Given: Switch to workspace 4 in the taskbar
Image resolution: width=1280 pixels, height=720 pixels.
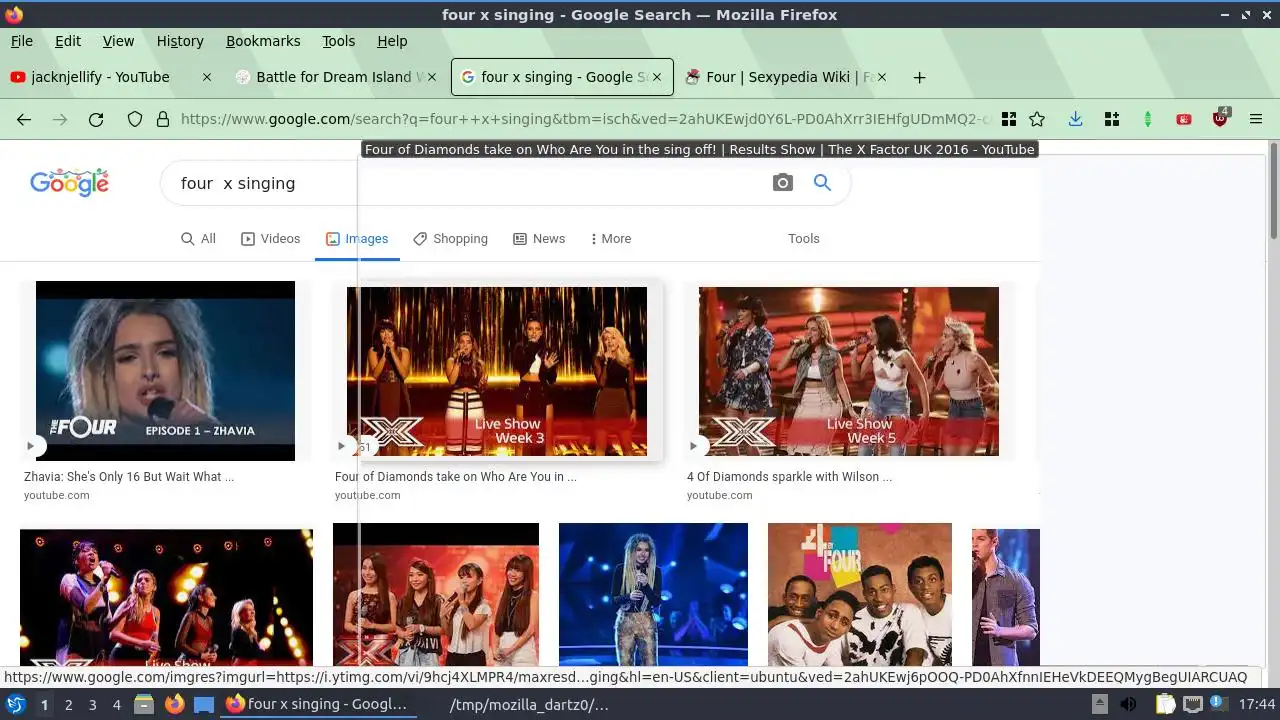Looking at the screenshot, I should (x=116, y=705).
